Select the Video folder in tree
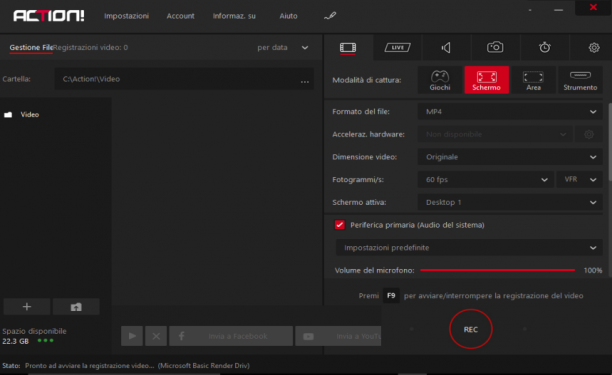Screen dimensions: 612x375 point(30,115)
